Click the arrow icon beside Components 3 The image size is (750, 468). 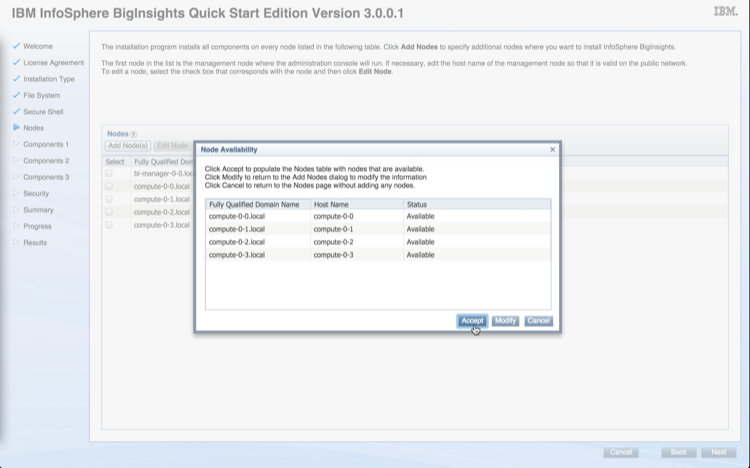(16, 177)
